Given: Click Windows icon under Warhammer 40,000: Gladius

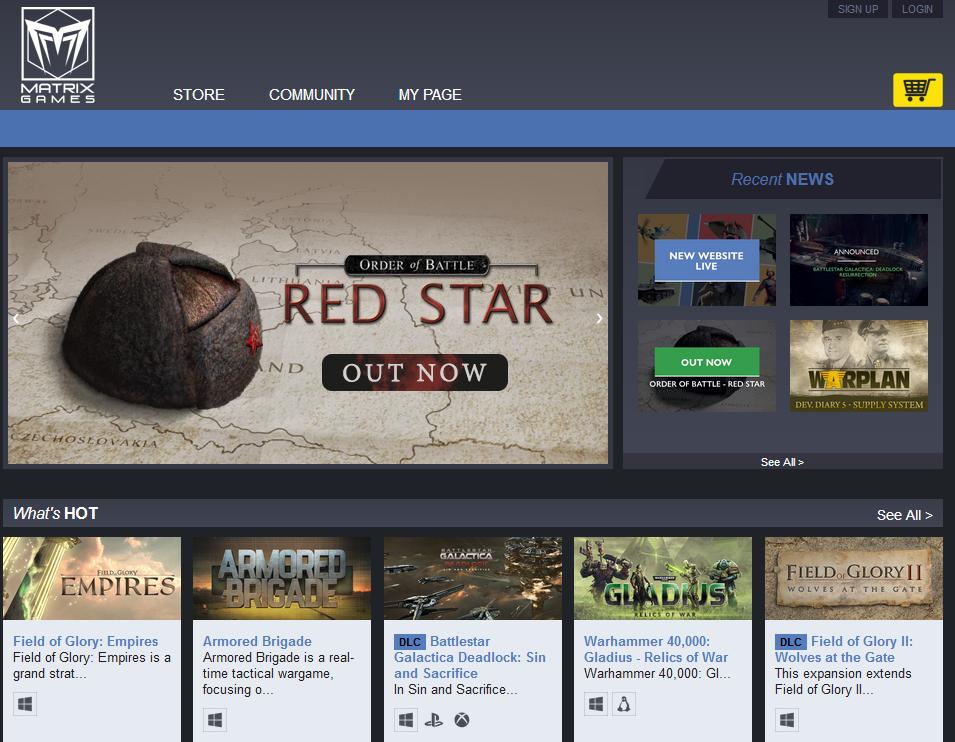Looking at the screenshot, I should (x=596, y=704).
